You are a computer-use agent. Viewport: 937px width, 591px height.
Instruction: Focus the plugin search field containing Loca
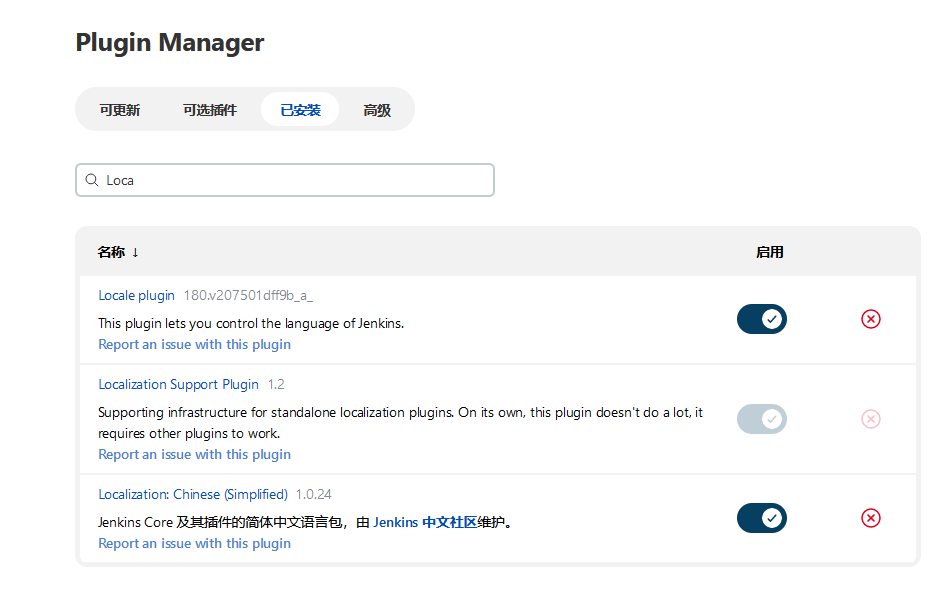[285, 180]
